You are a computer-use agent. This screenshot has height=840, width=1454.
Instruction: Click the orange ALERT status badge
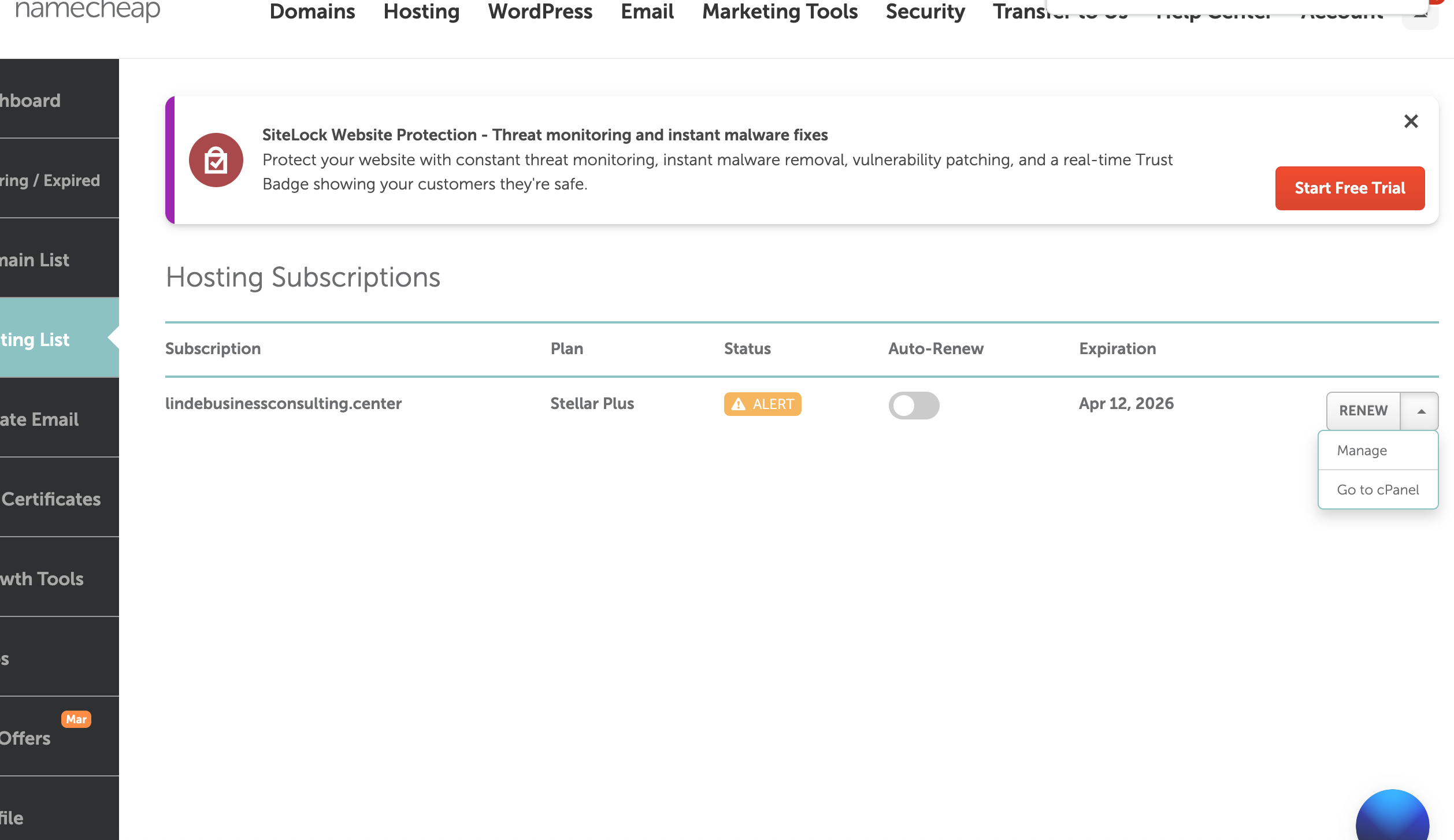(x=762, y=404)
